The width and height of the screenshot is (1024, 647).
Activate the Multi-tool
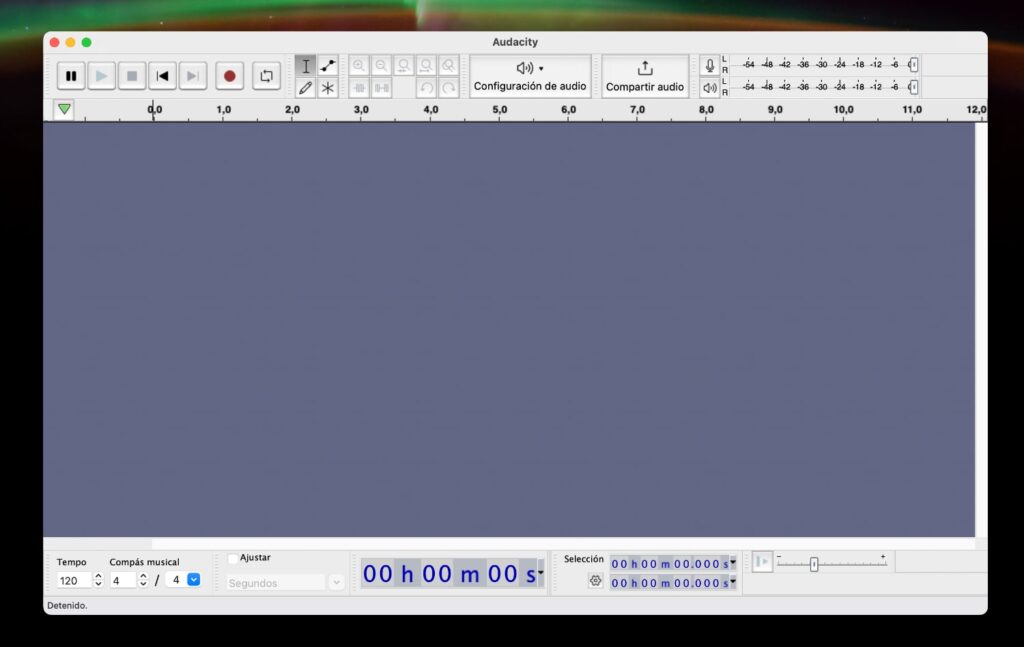tap(327, 88)
